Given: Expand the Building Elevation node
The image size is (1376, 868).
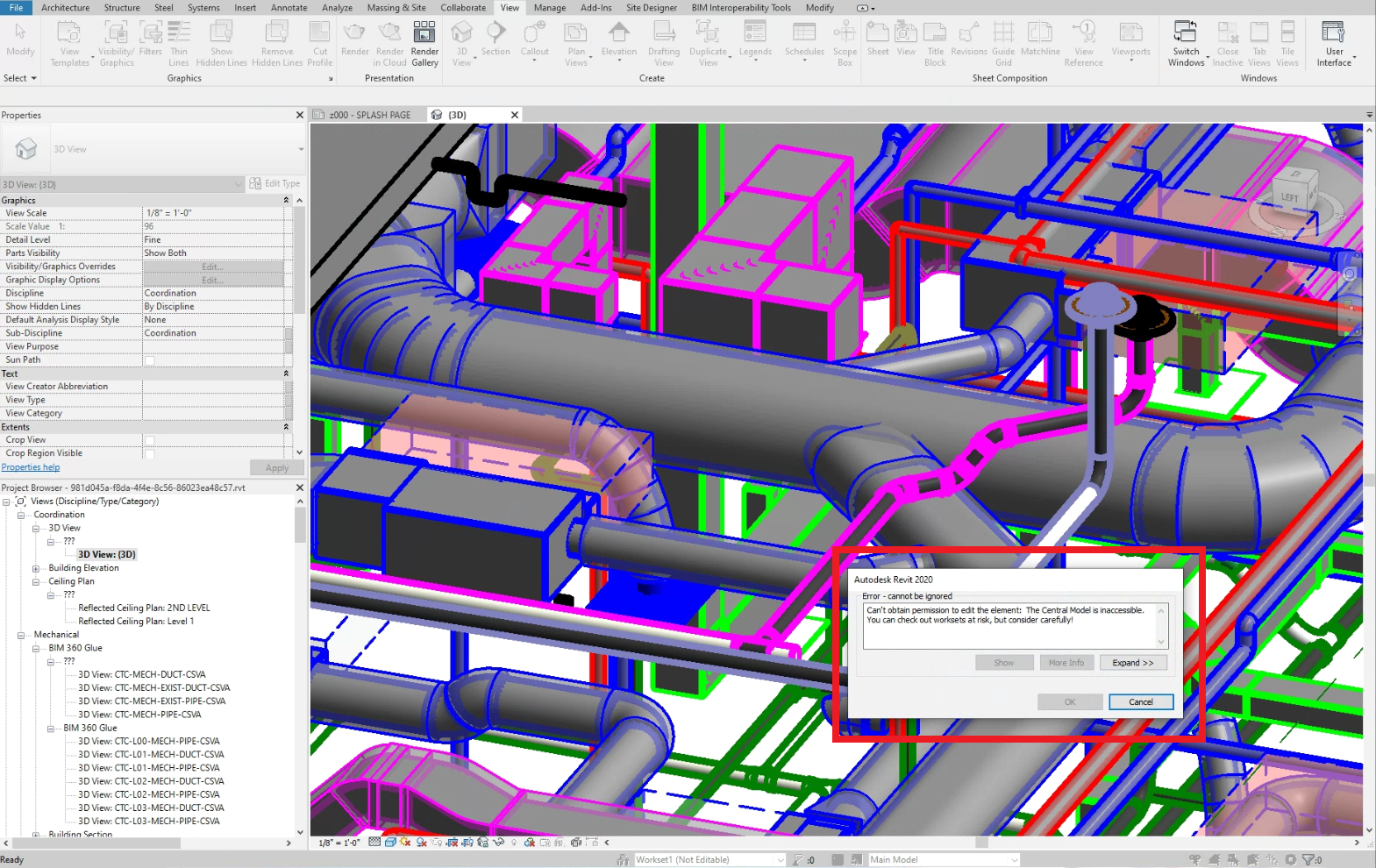Looking at the screenshot, I should coord(36,569).
